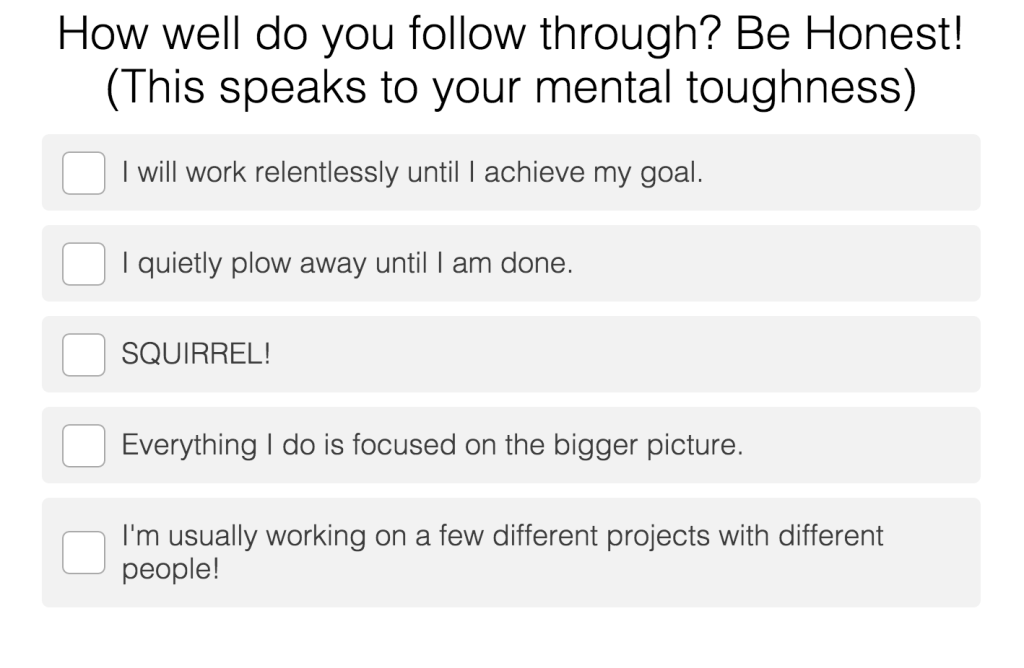The image size is (1024, 668).
Task: Click the words 'bigger picture.' in fourth option
Action: [648, 445]
